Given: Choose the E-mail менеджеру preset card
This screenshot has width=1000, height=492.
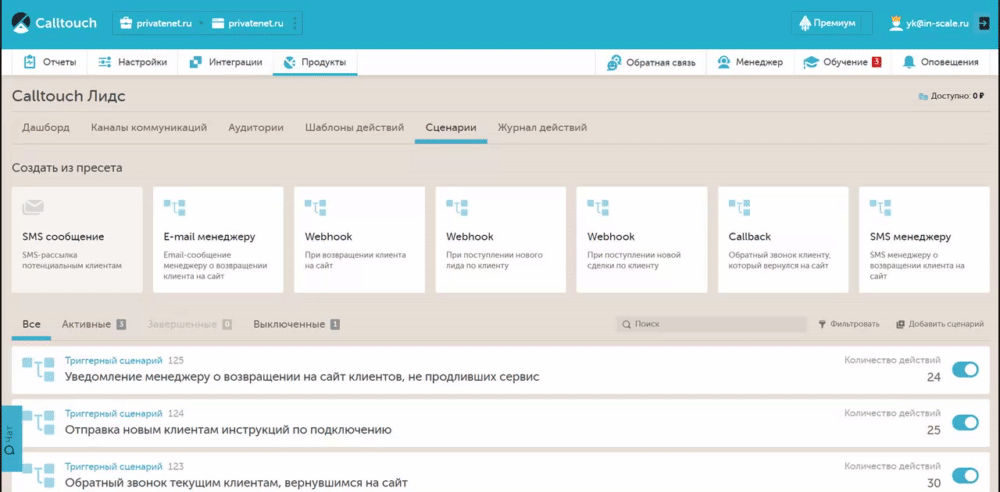Looking at the screenshot, I should coord(218,239).
